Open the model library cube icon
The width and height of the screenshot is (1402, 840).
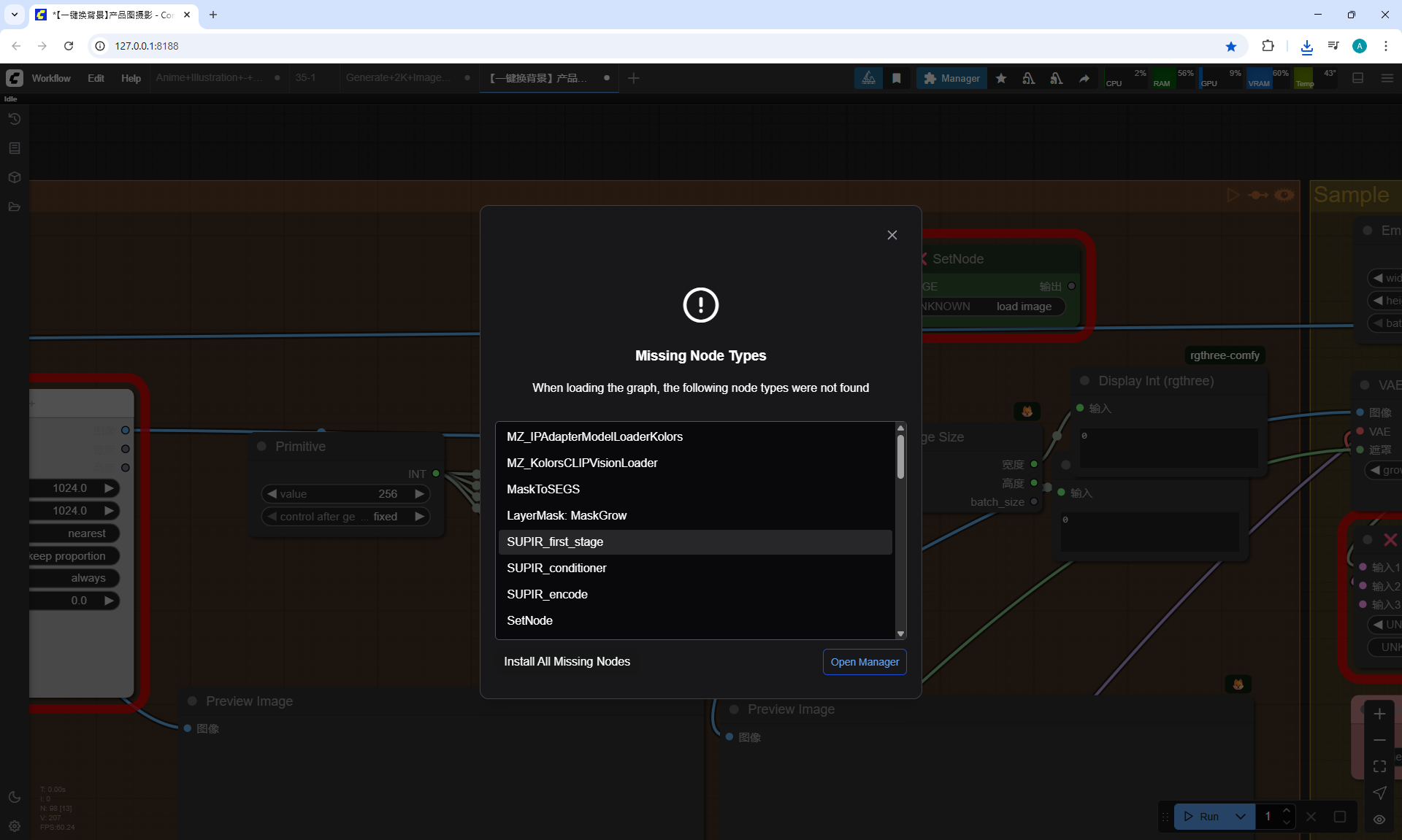coord(15,177)
